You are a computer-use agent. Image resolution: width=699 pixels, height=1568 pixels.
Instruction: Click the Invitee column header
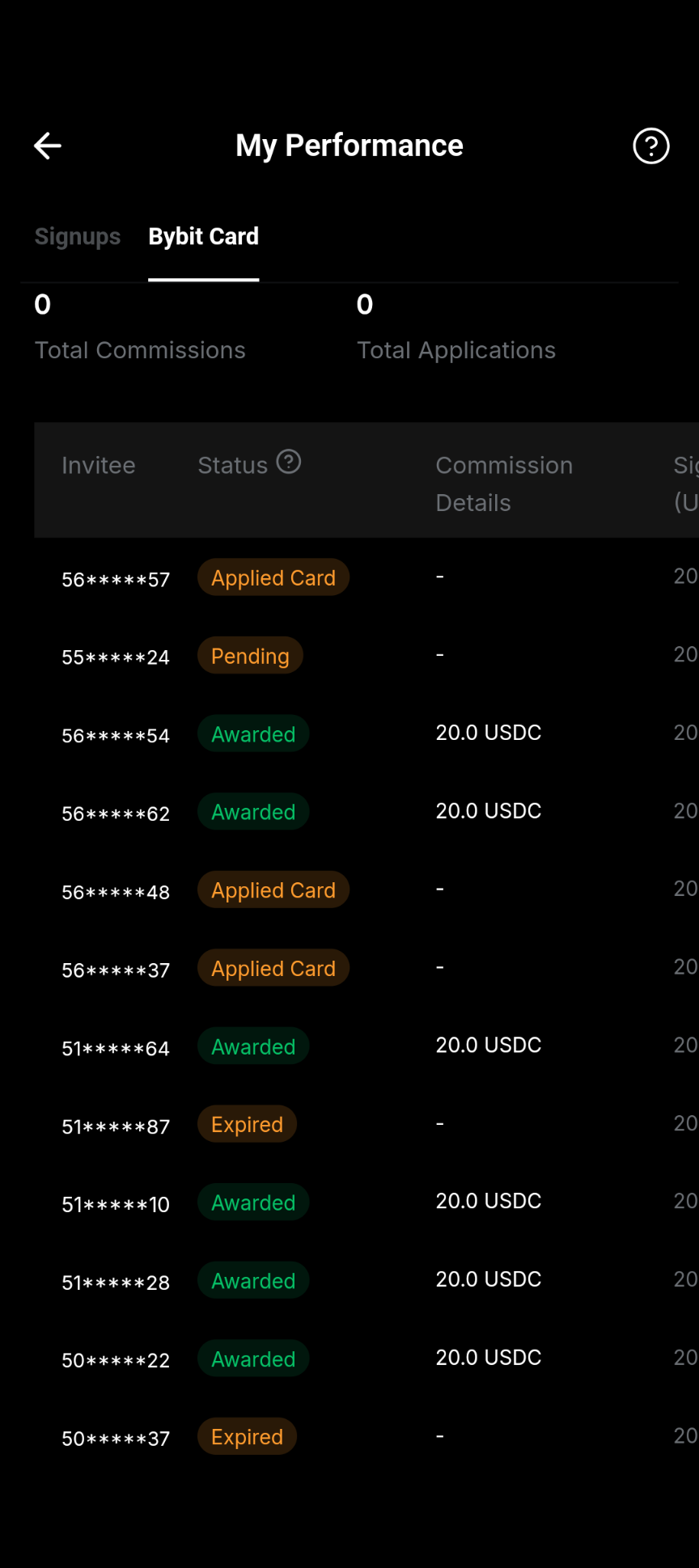tap(99, 465)
